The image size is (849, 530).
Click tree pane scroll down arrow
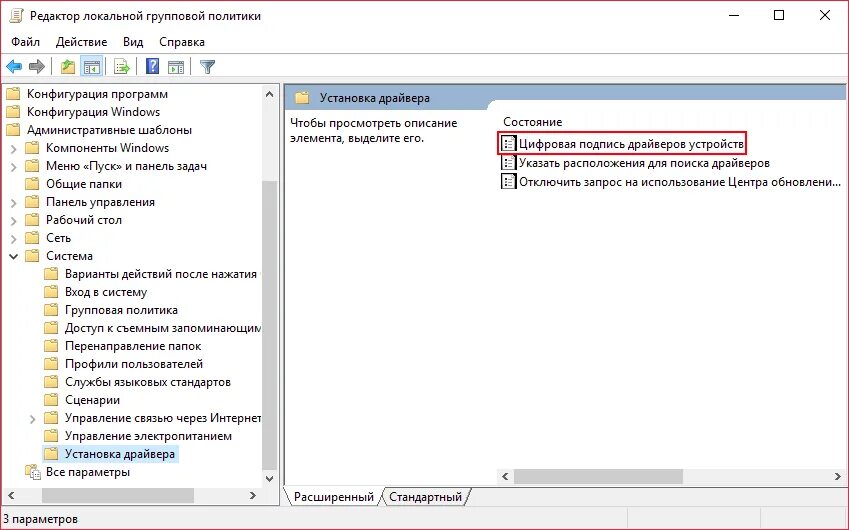269,478
